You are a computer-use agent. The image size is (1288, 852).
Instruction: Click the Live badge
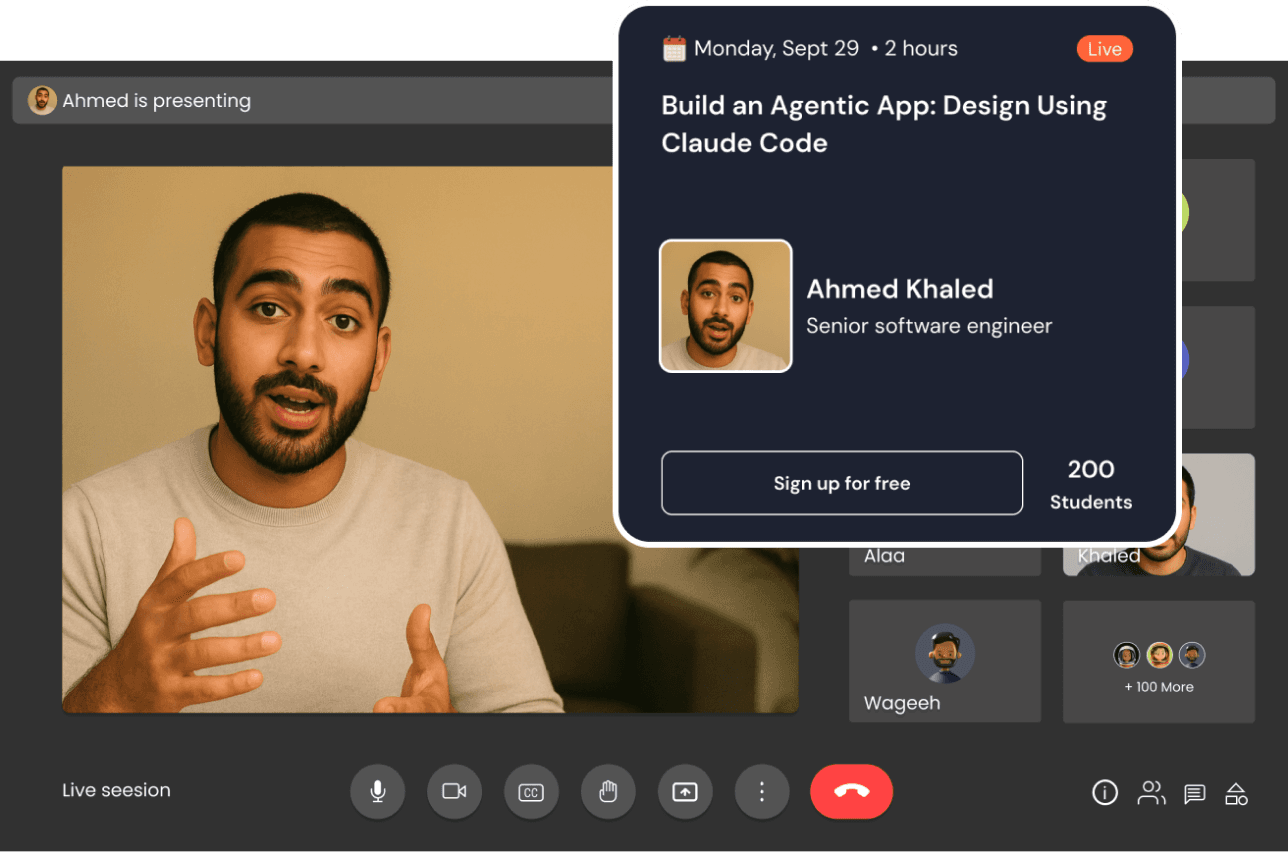pyautogui.click(x=1104, y=49)
